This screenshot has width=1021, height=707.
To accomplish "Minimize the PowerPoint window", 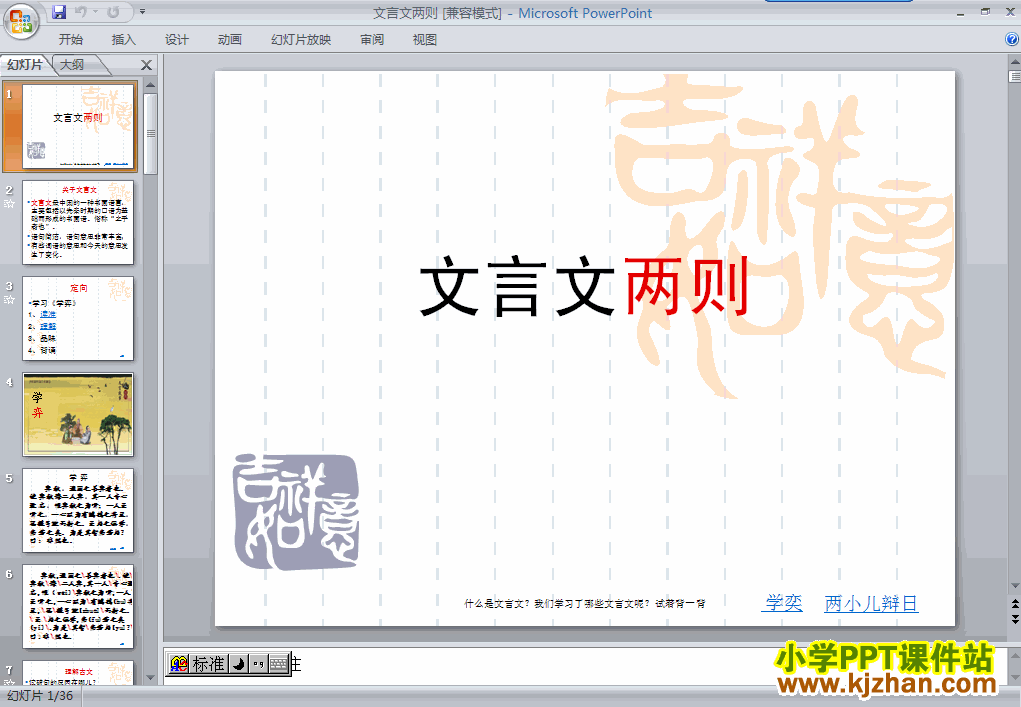I will [960, 12].
